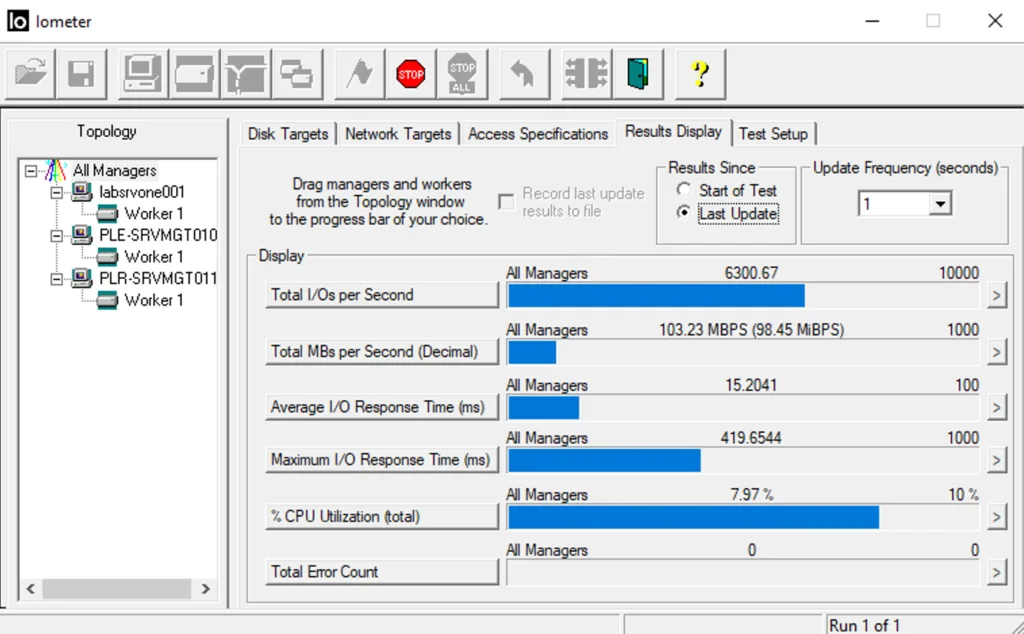Click the Stop All tests icon
Viewport: 1024px width, 634px height.
(x=462, y=74)
